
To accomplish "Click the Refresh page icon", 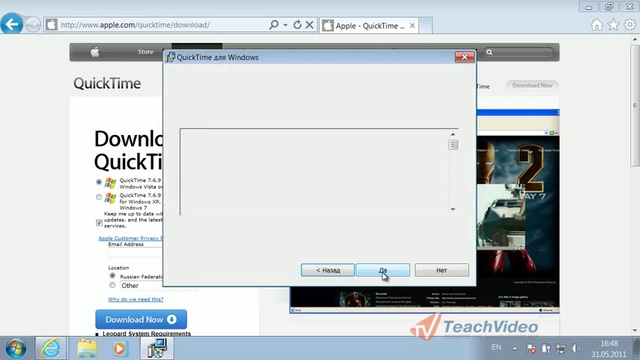I will [298, 25].
